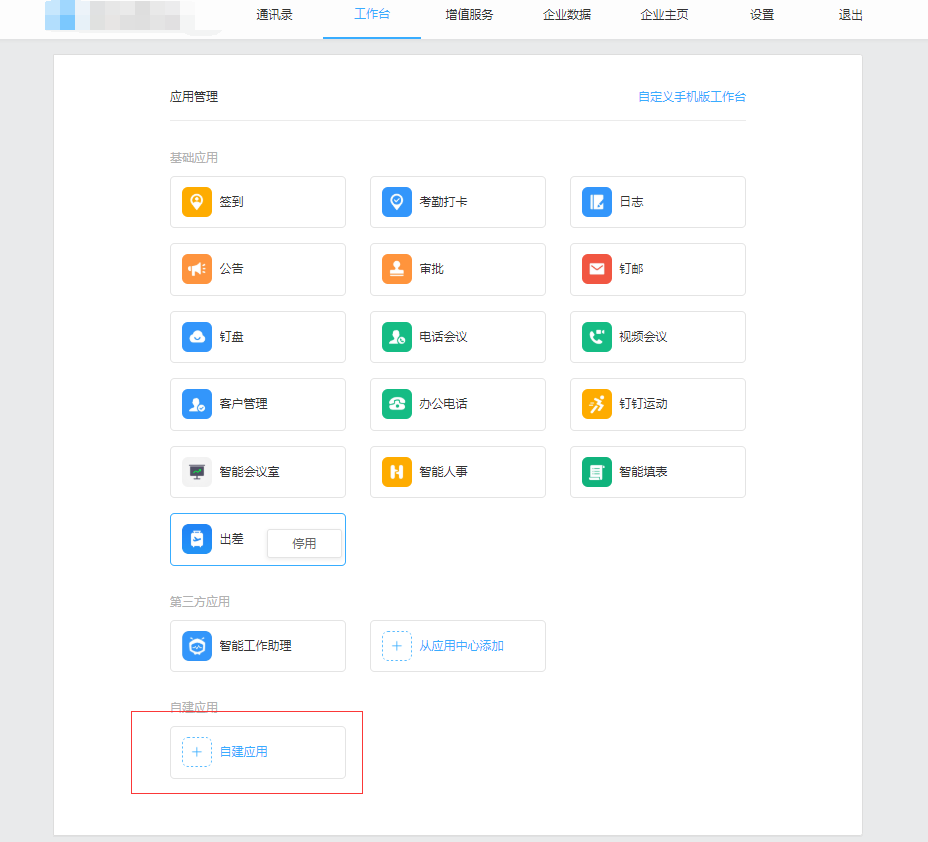Screen dimensions: 928x842
Task: Click the blurred company logo at top left
Action: tap(118, 15)
